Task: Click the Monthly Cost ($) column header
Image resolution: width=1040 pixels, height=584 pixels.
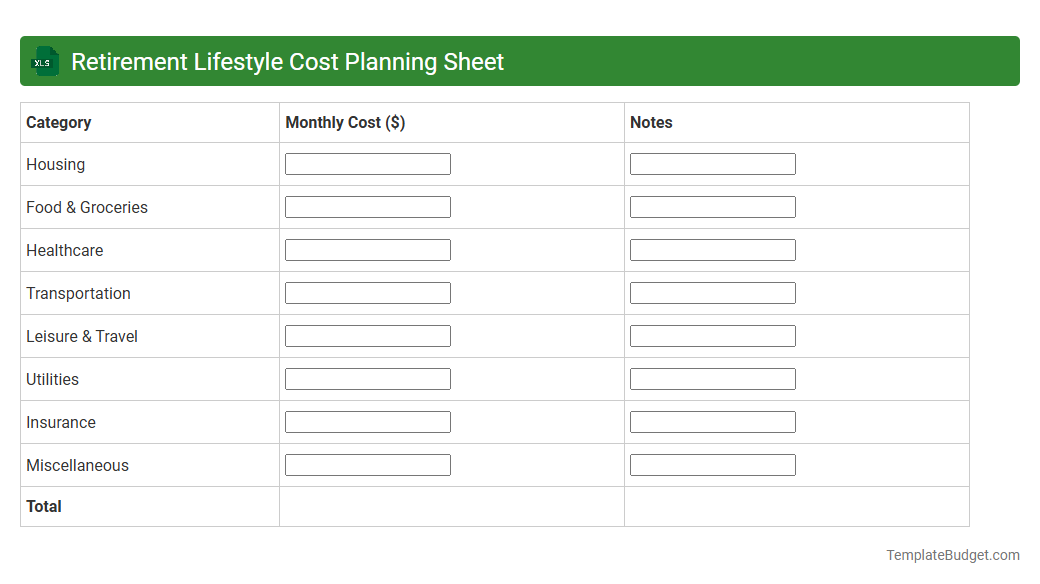Action: [344, 122]
